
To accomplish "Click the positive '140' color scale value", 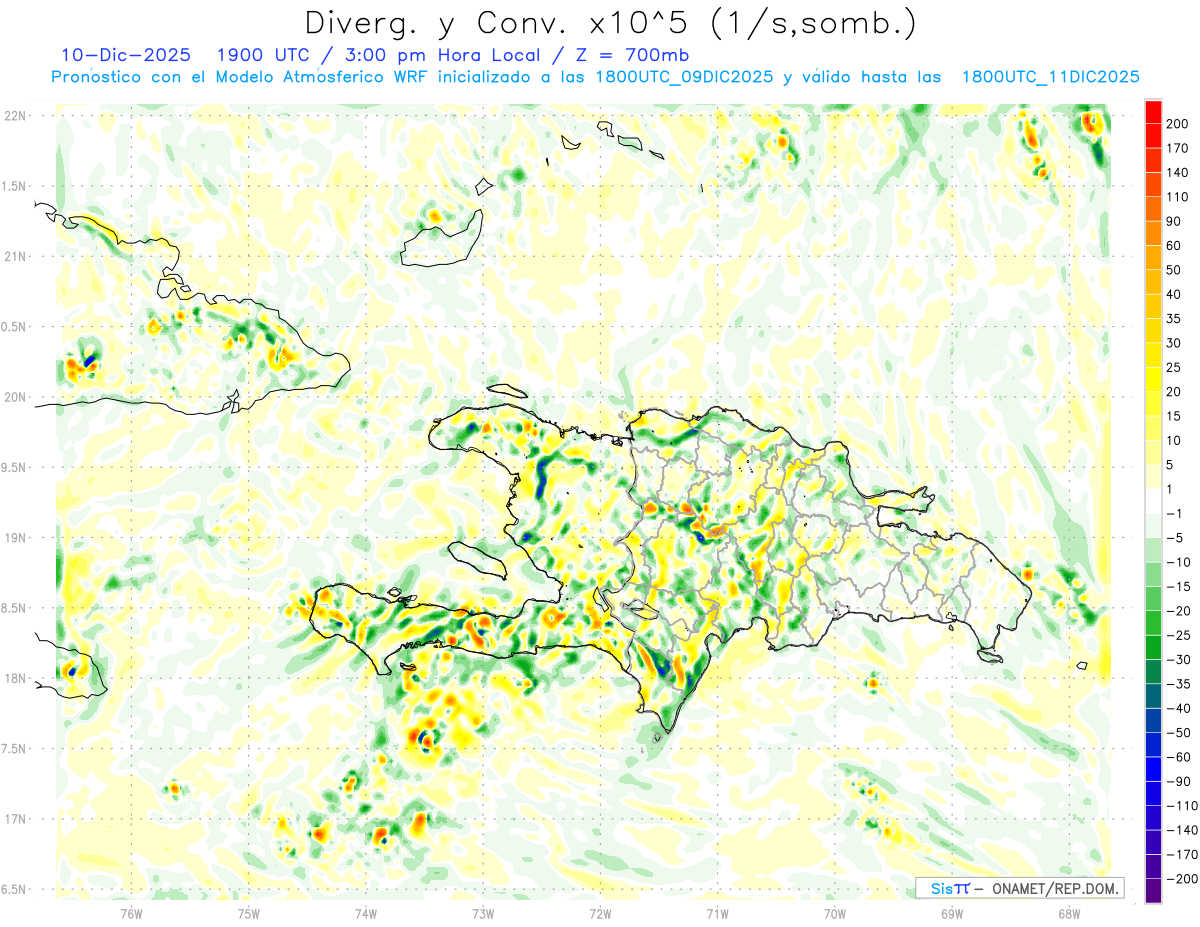I will [x=1178, y=173].
